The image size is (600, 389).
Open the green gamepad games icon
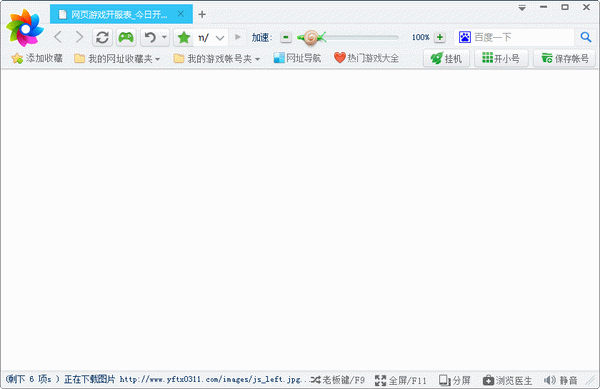click(x=126, y=37)
